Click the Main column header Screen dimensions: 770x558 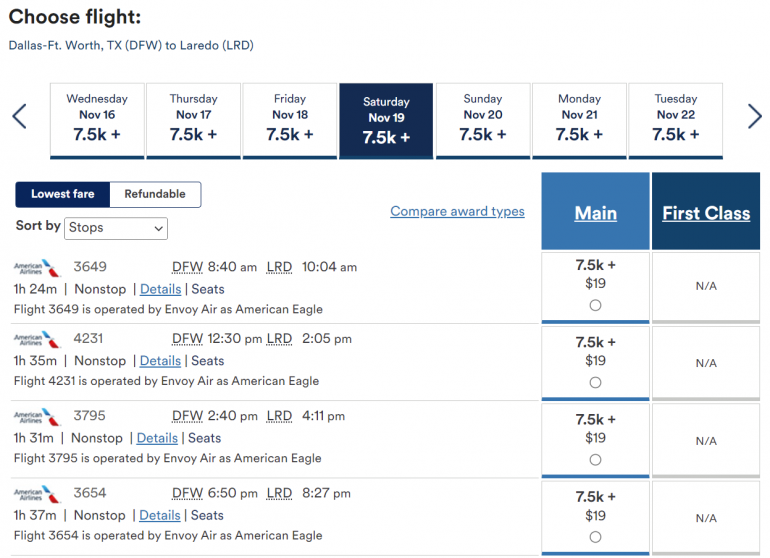(595, 213)
